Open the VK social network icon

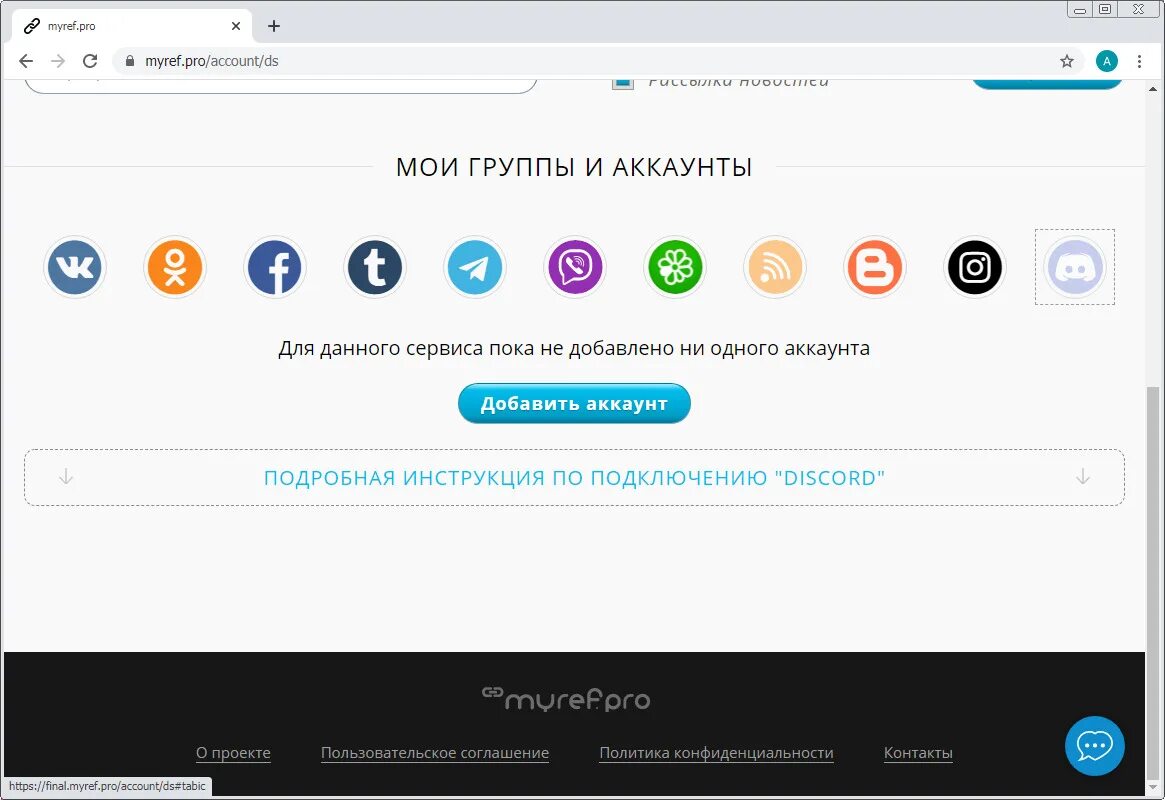(x=74, y=267)
